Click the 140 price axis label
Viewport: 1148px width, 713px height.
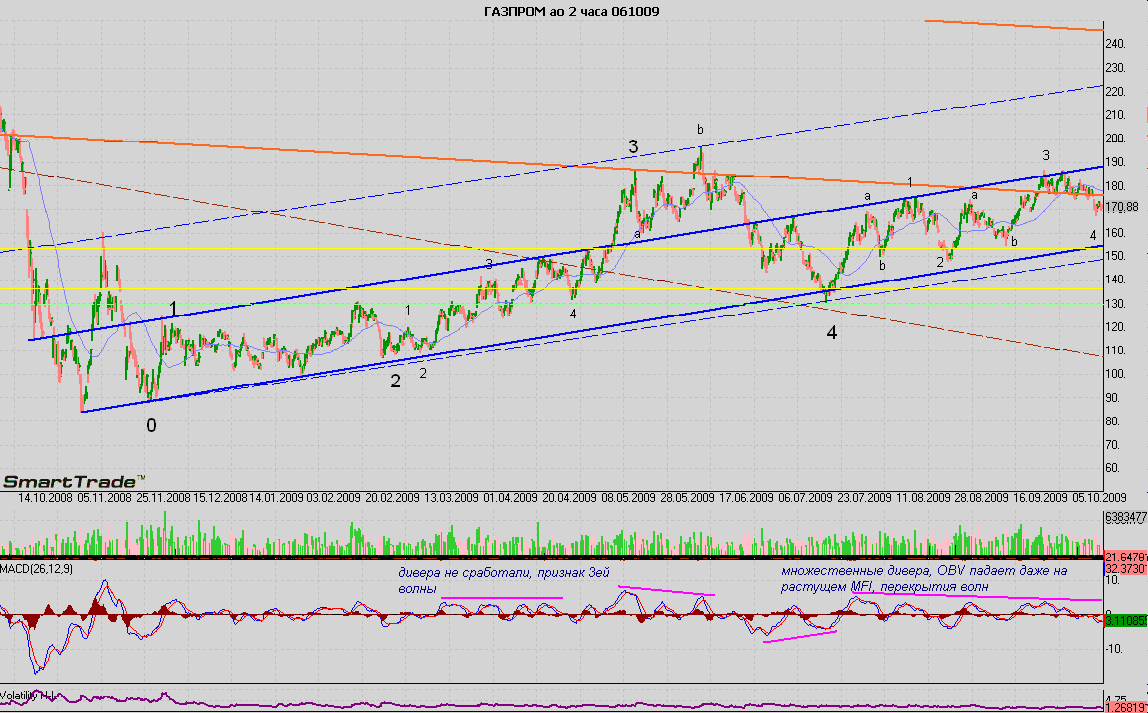click(x=1116, y=280)
